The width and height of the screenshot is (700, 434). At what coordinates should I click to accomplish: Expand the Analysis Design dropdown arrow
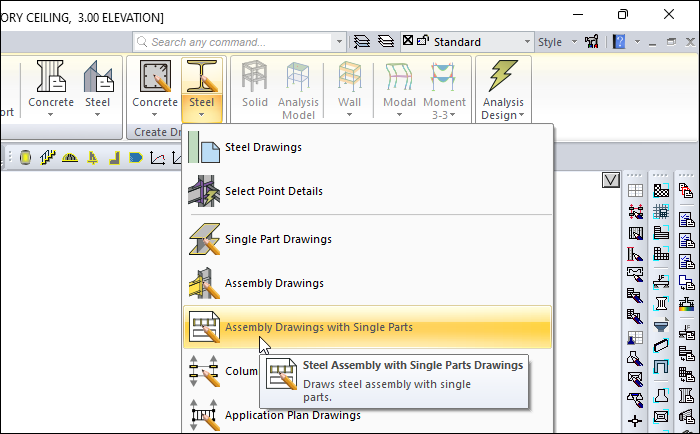tap(521, 115)
